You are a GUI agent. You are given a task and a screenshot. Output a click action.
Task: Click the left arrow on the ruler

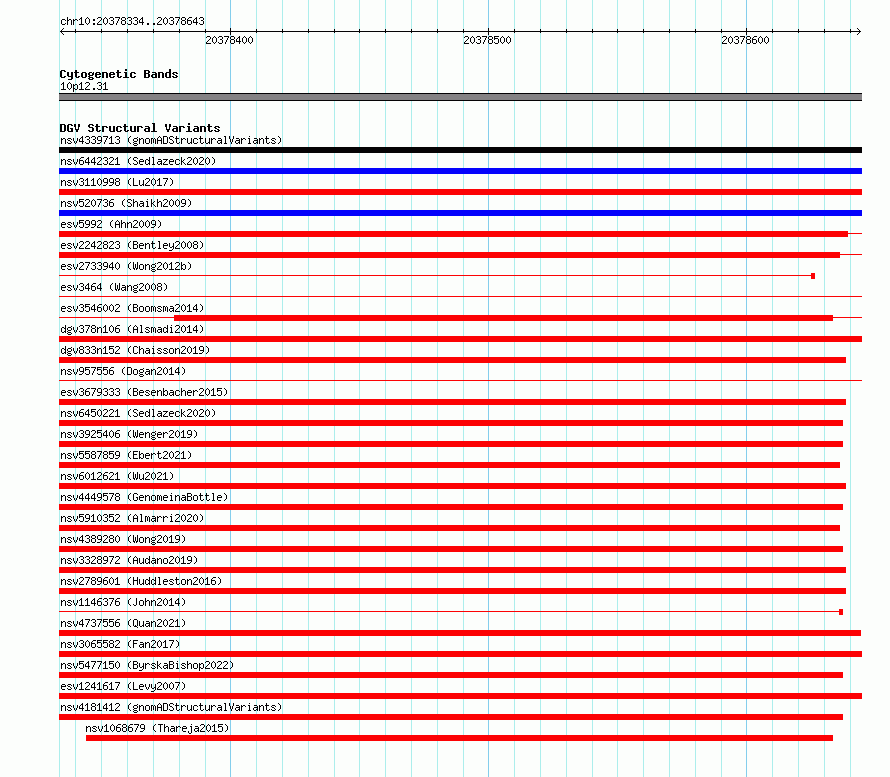pos(62,32)
